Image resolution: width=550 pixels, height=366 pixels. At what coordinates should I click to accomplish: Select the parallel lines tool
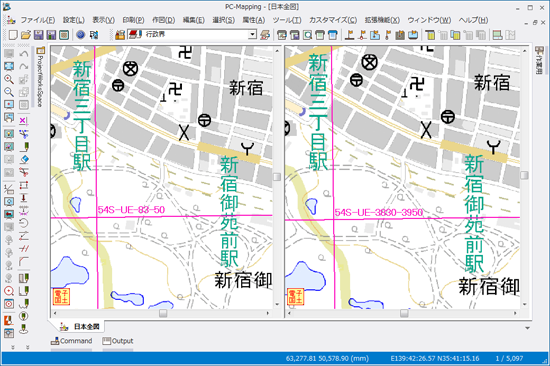[24, 249]
